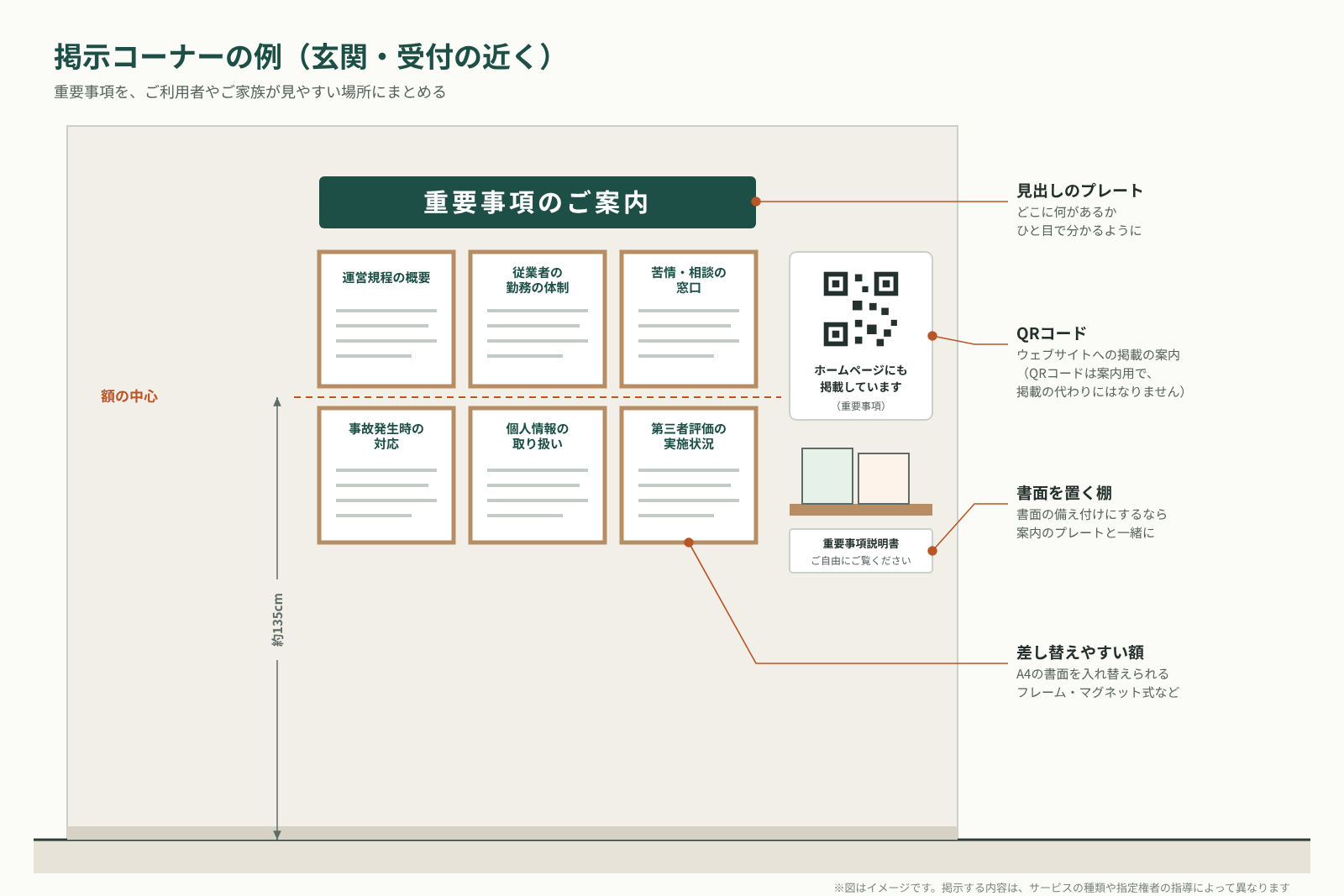Click the subtitle starting 重要事項を、ご利用者や
Screen dimensions: 1344x896
coord(250,92)
